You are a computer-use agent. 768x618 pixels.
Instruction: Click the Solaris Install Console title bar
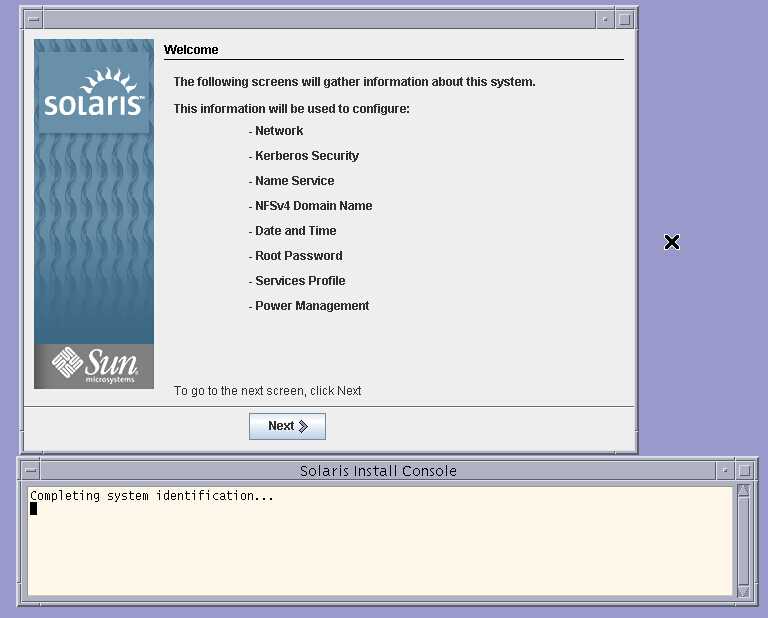378,471
